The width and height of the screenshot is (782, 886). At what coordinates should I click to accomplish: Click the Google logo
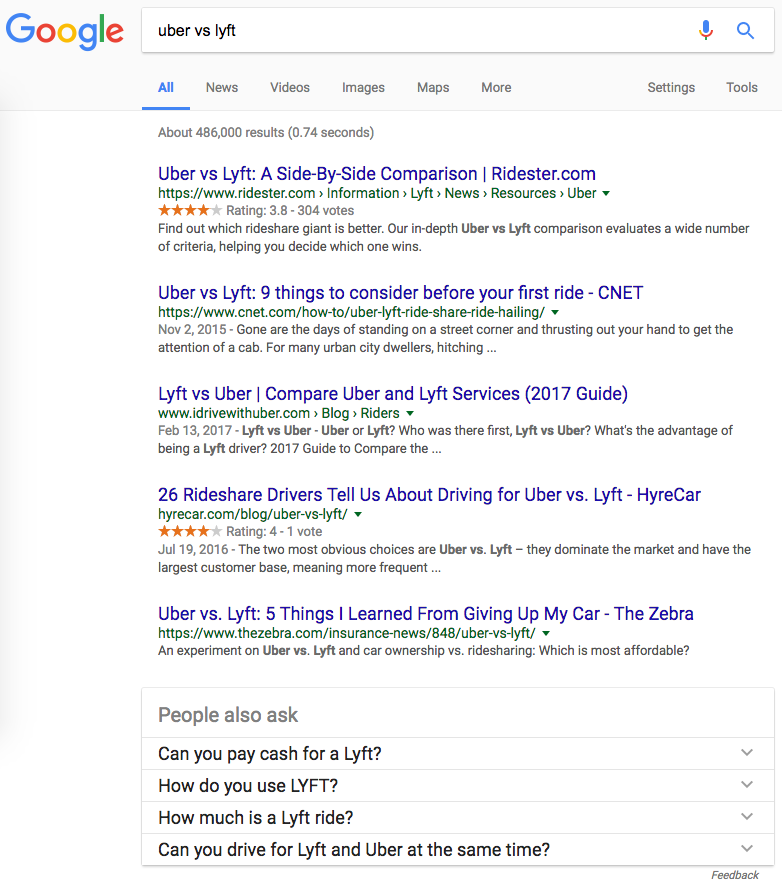65,31
